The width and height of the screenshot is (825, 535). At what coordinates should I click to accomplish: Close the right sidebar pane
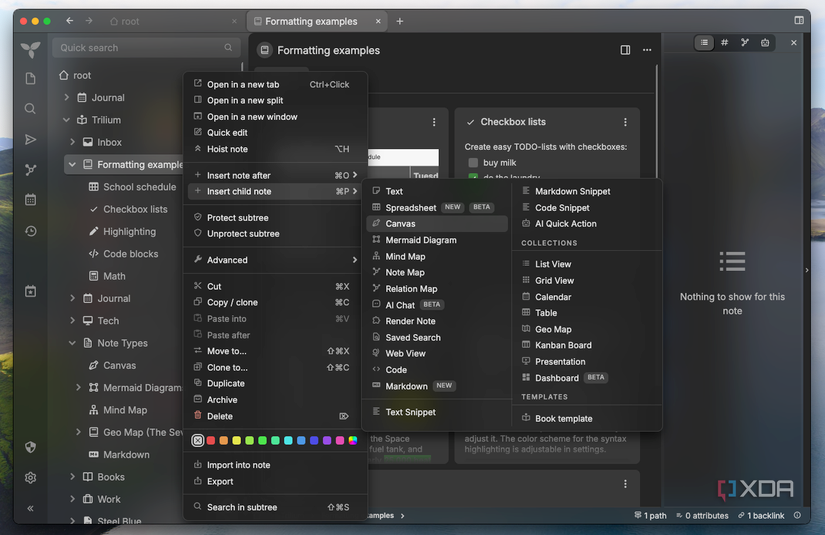793,43
